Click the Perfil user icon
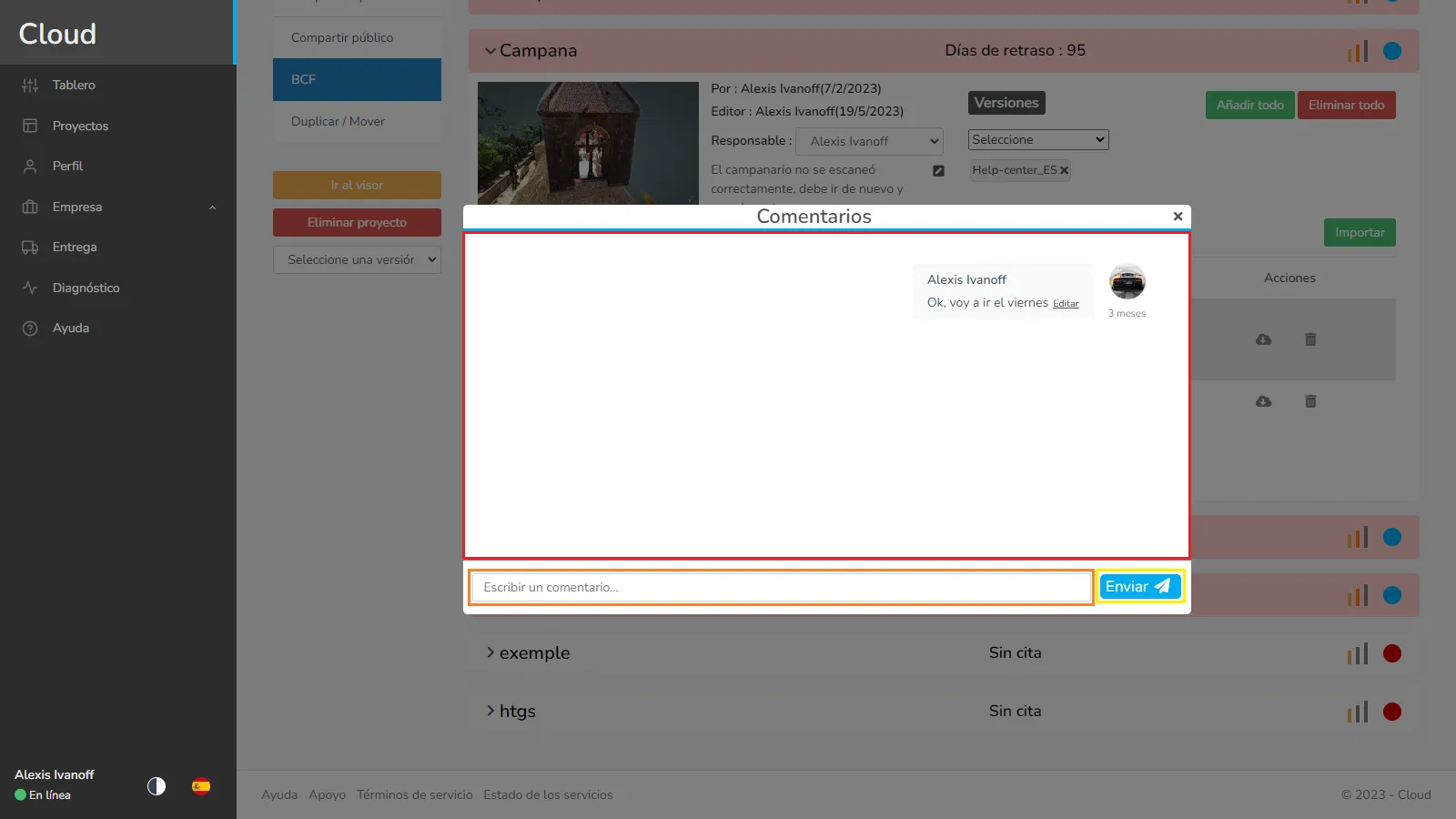The height and width of the screenshot is (819, 1456). pyautogui.click(x=30, y=166)
